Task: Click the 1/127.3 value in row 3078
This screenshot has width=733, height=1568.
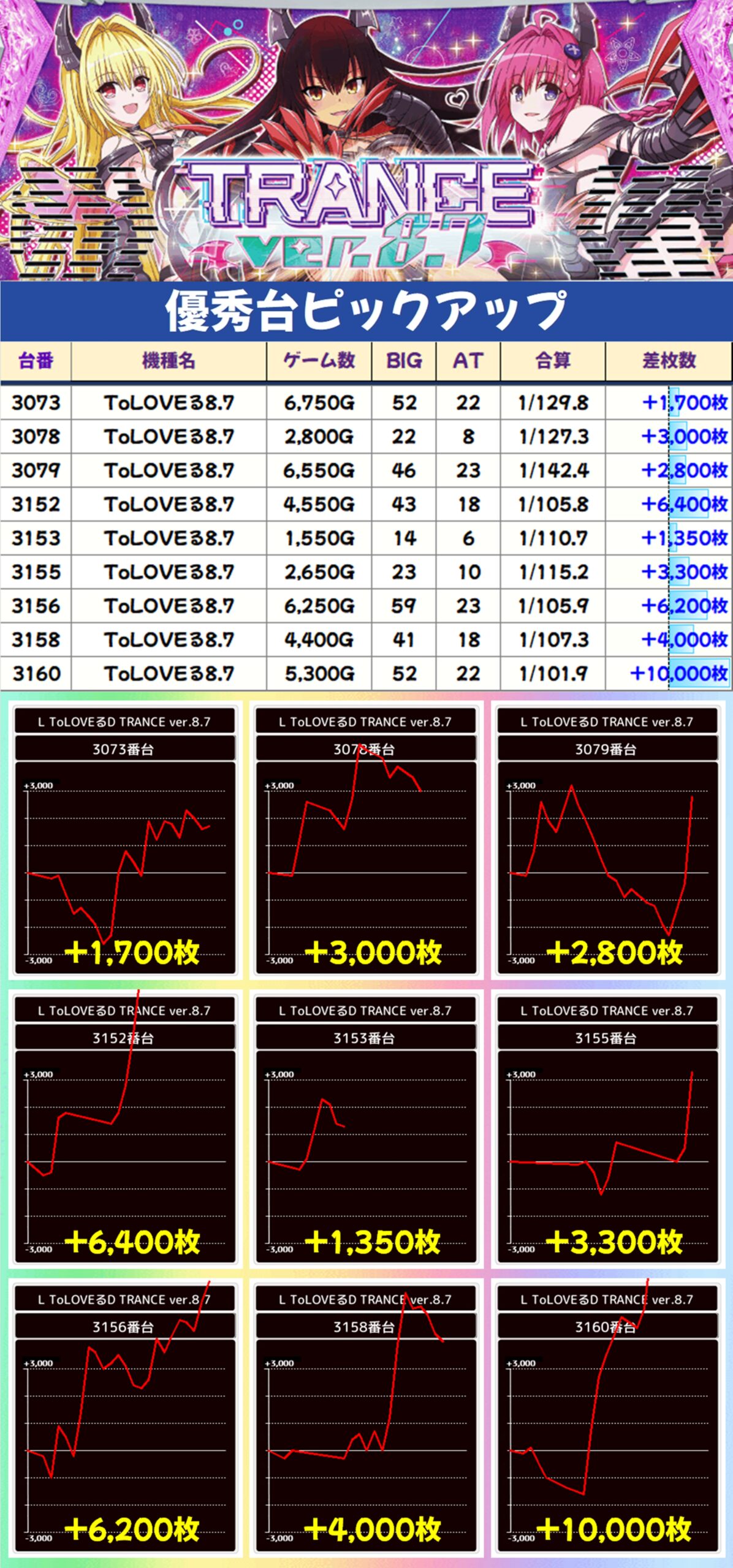Action: point(553,437)
